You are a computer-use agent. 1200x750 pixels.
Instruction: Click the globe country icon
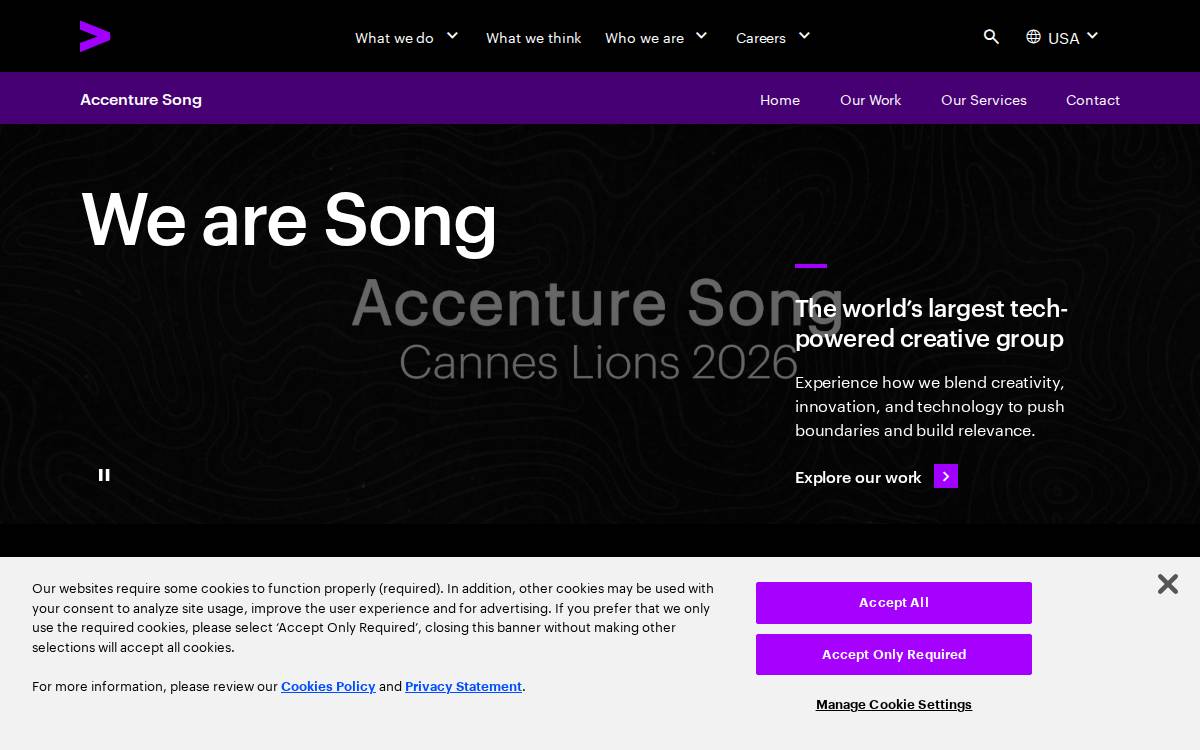coord(1033,37)
